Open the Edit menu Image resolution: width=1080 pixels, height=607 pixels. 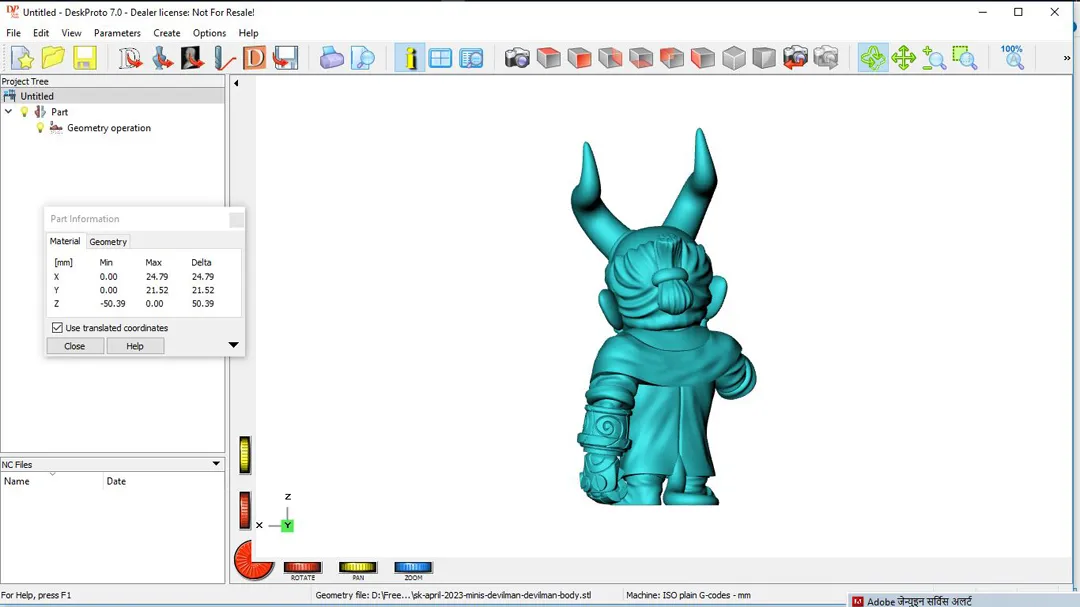pyautogui.click(x=41, y=33)
